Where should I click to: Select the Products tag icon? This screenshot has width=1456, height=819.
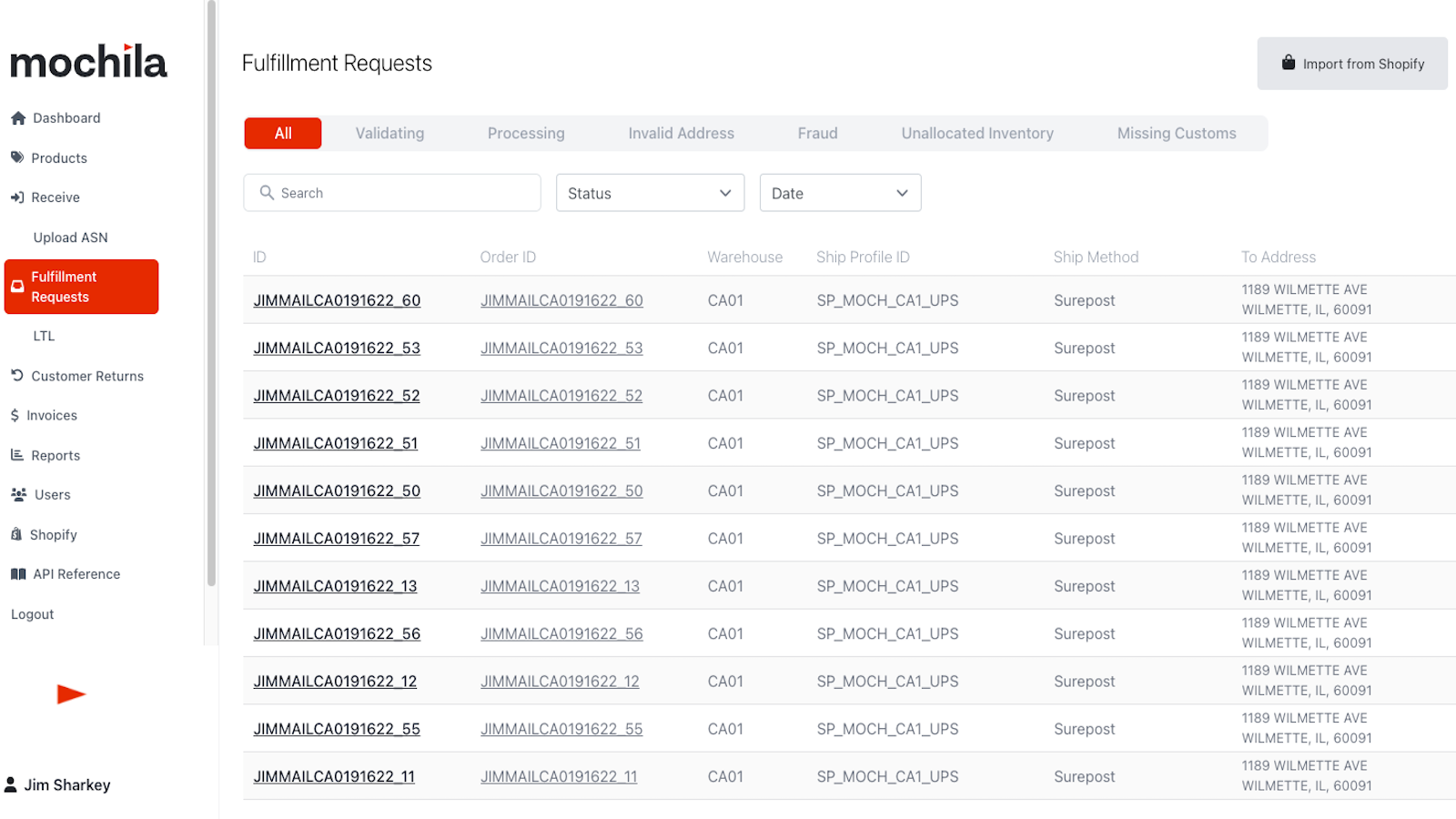click(18, 157)
